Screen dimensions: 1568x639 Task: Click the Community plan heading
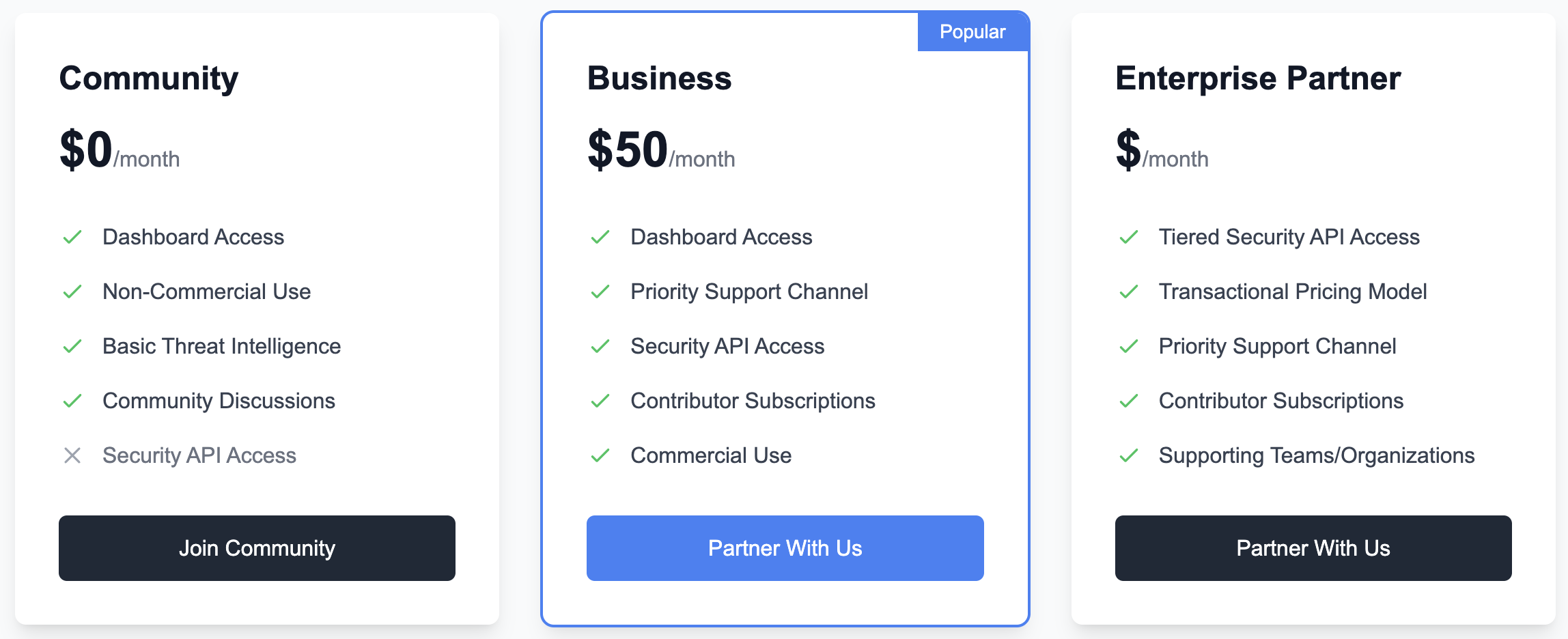pos(149,79)
